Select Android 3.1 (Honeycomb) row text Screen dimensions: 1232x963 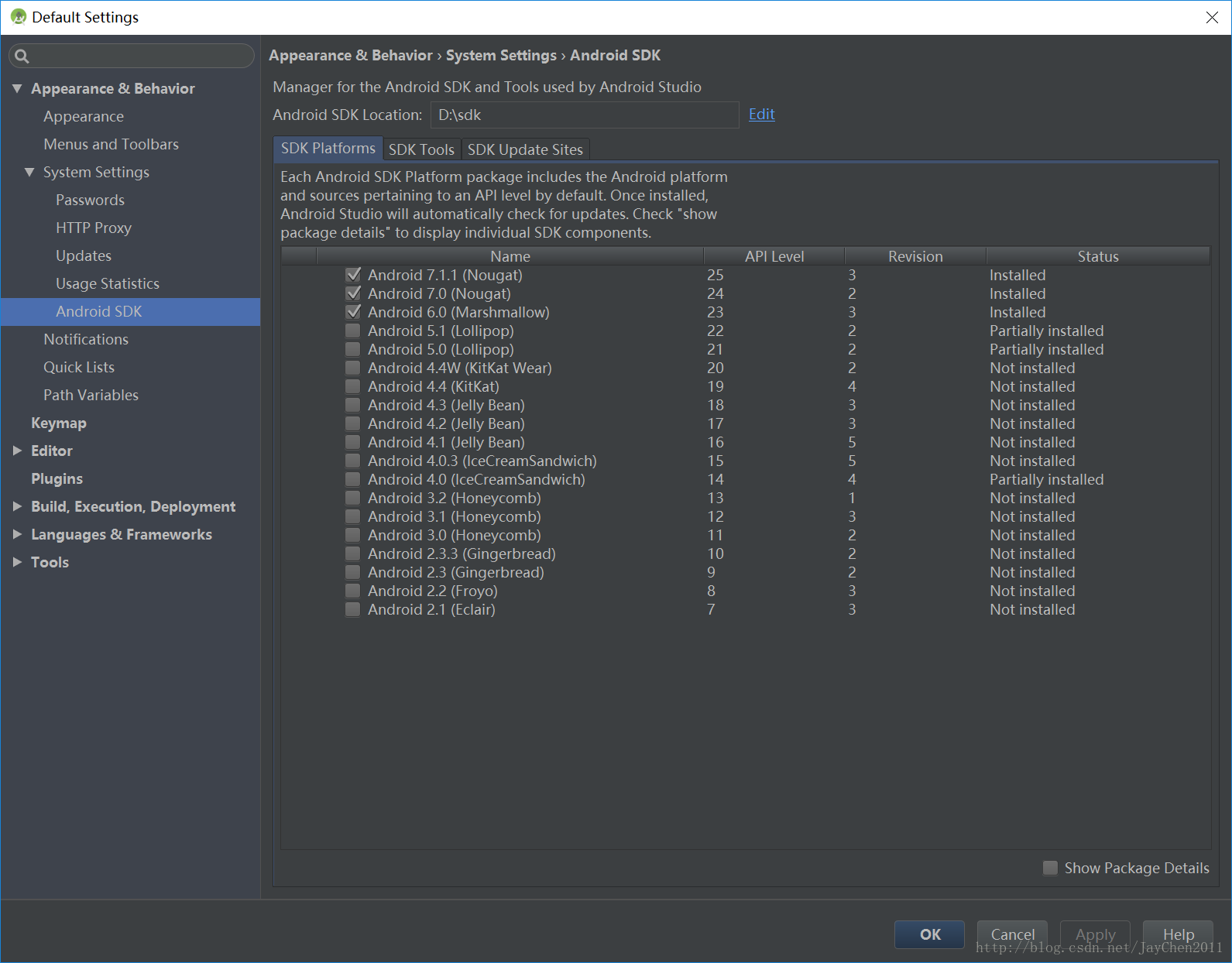point(455,516)
